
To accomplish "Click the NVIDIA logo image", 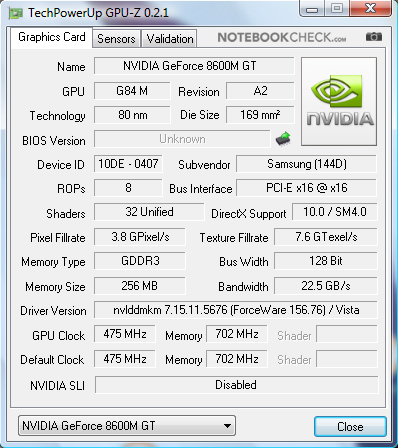I will (x=339, y=101).
